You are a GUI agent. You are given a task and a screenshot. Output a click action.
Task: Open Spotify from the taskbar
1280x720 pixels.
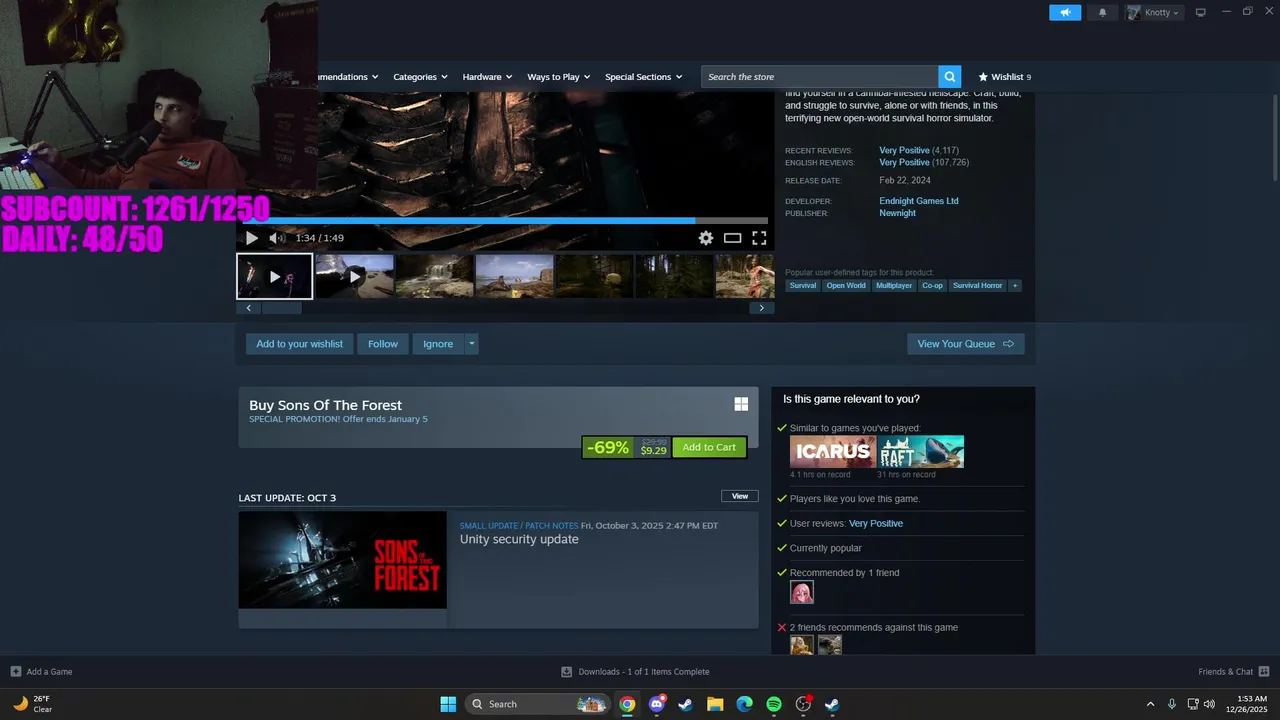click(x=774, y=704)
